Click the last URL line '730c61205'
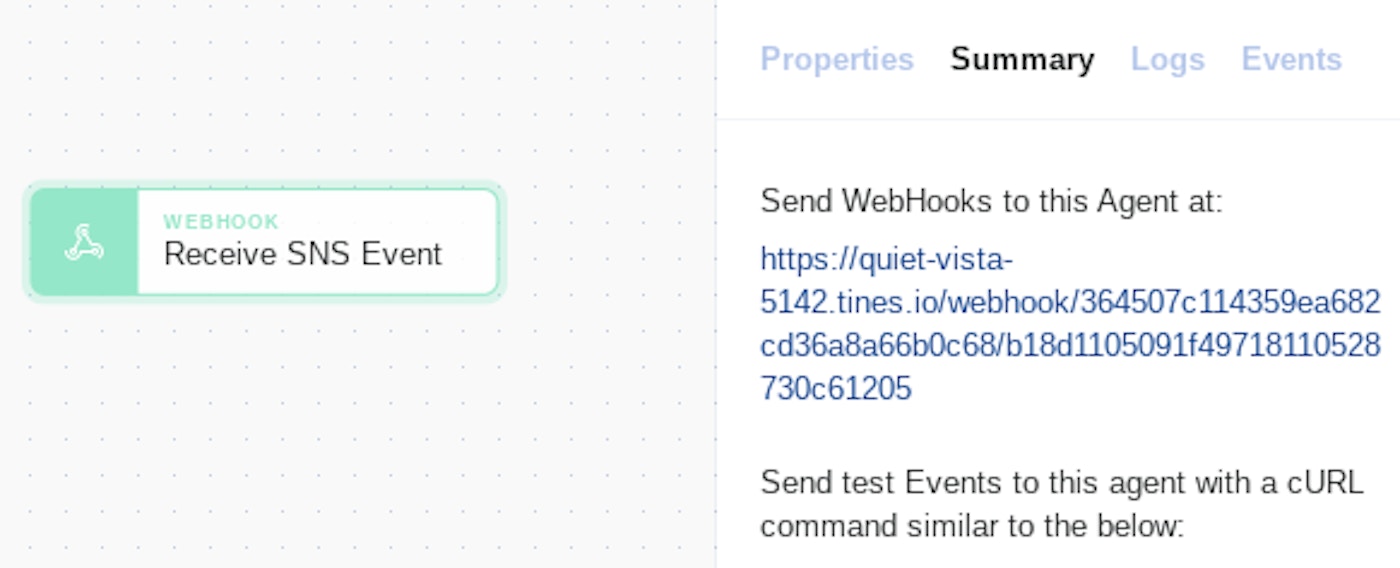 [x=836, y=388]
